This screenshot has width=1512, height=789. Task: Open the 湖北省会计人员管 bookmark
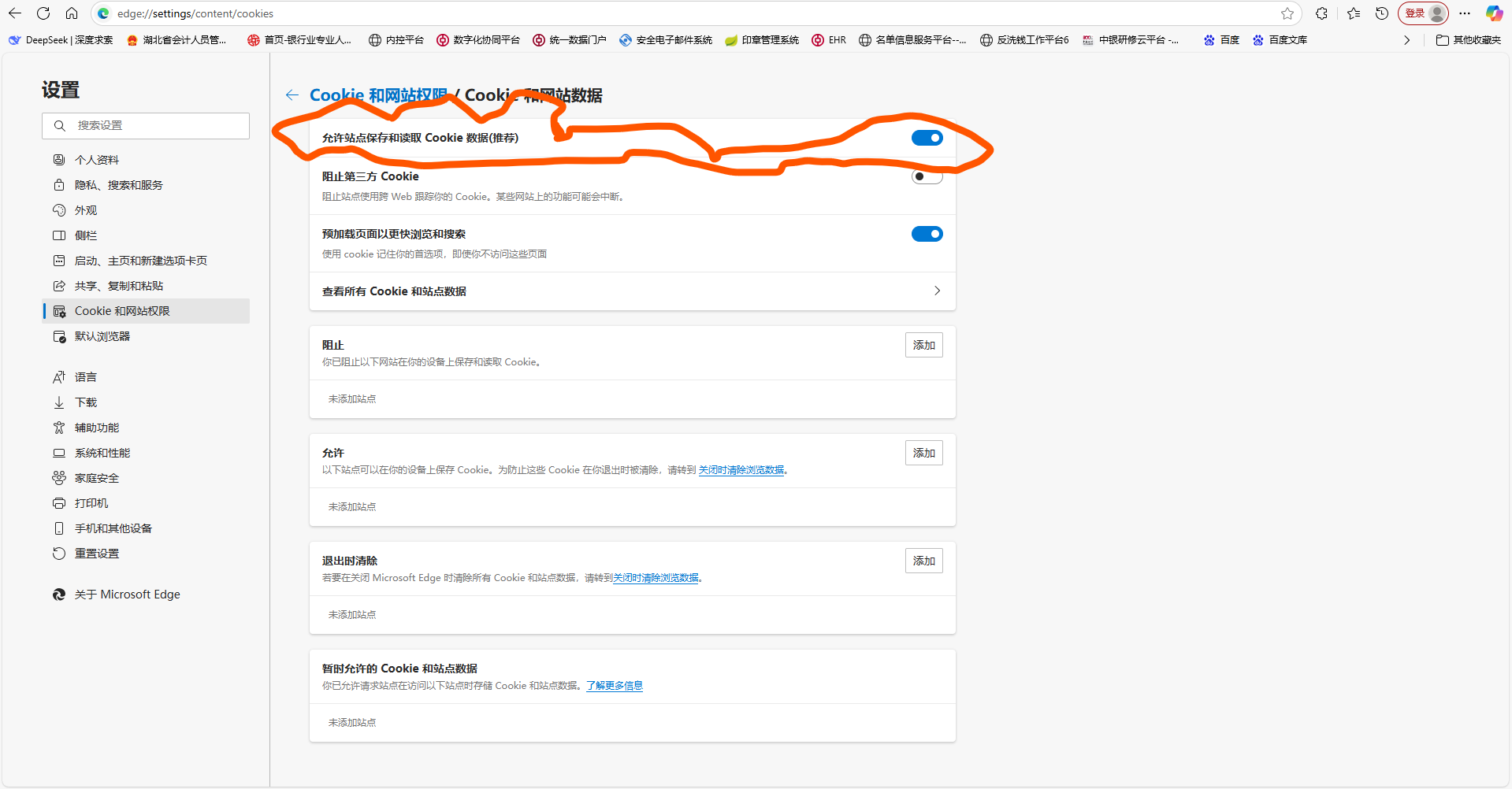pyautogui.click(x=176, y=40)
